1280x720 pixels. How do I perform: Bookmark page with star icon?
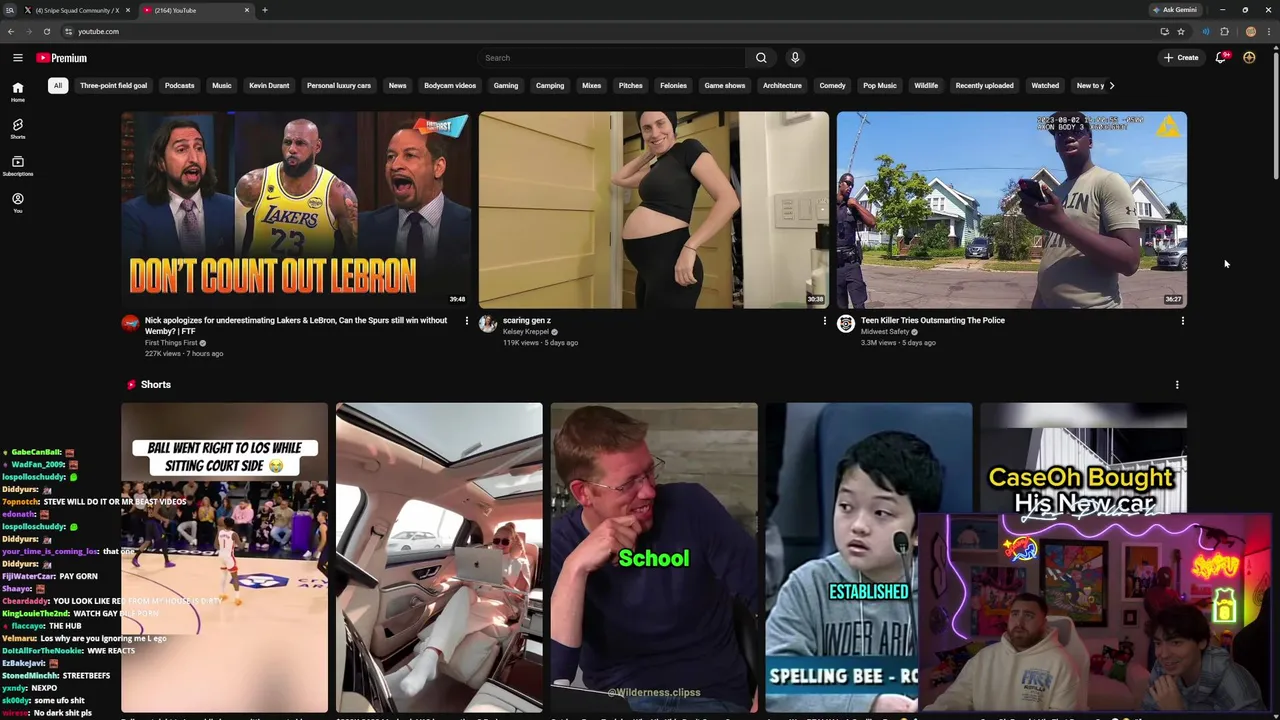pyautogui.click(x=1181, y=32)
